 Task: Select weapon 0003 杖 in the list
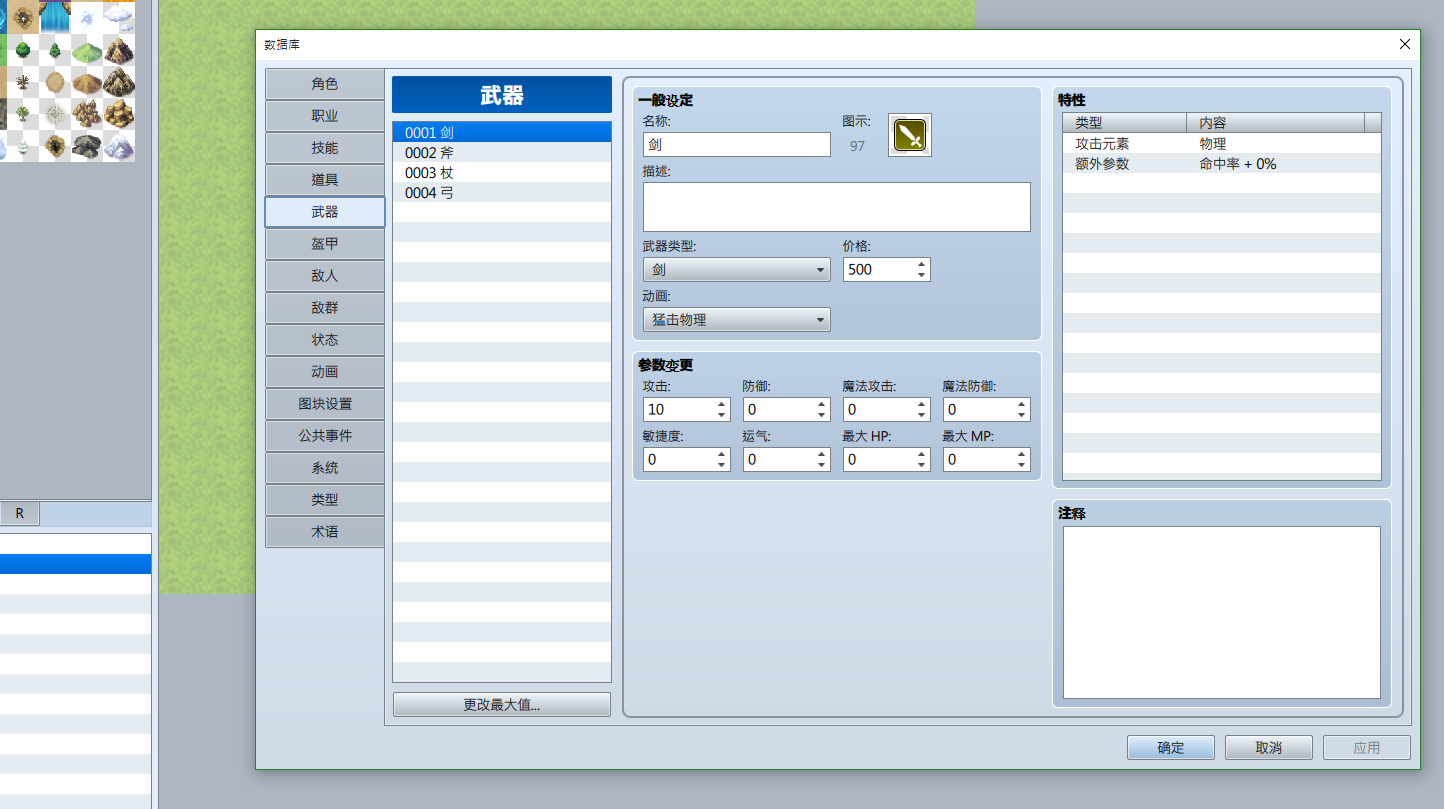pyautogui.click(x=502, y=172)
